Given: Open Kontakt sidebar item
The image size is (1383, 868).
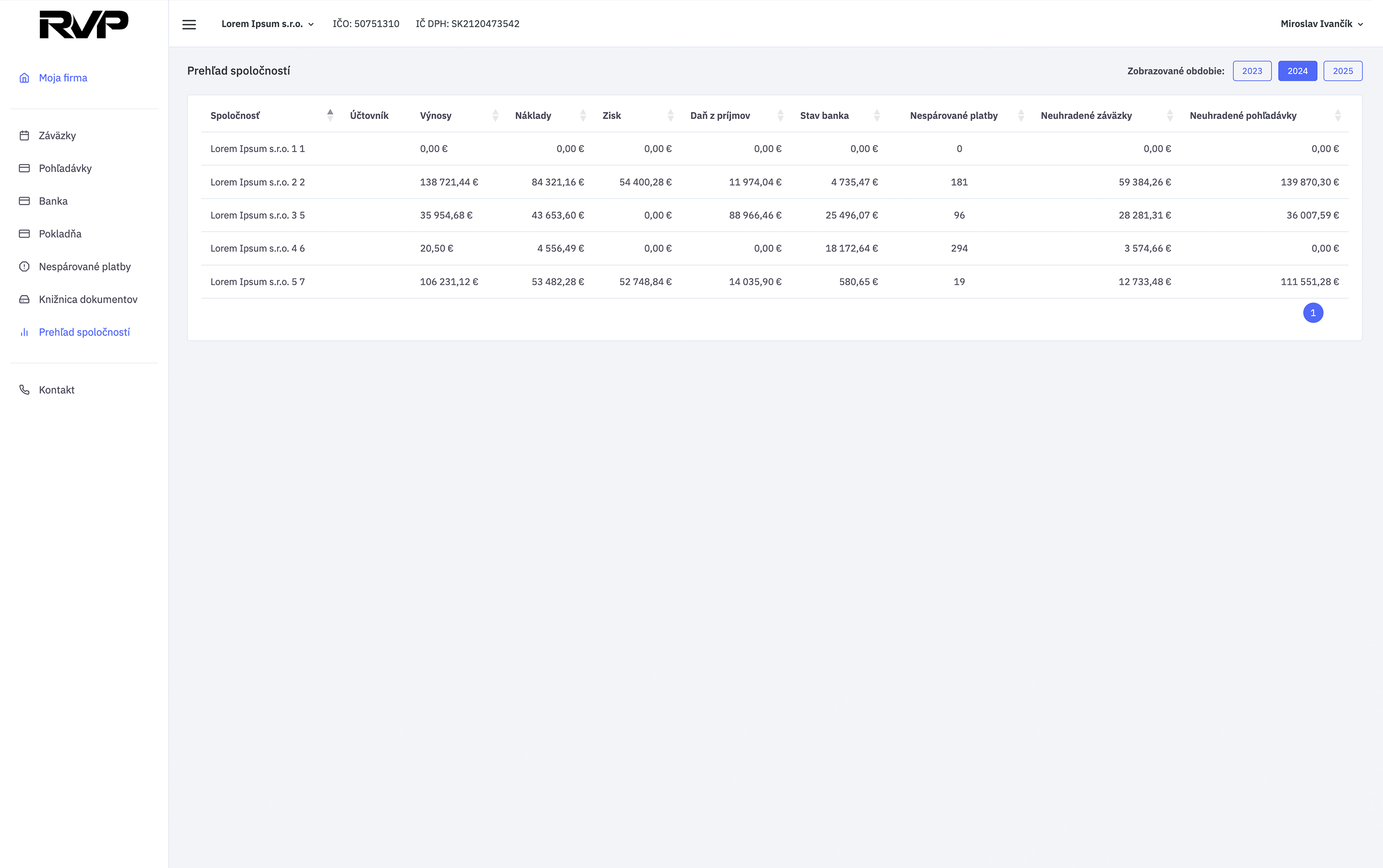Looking at the screenshot, I should [57, 390].
